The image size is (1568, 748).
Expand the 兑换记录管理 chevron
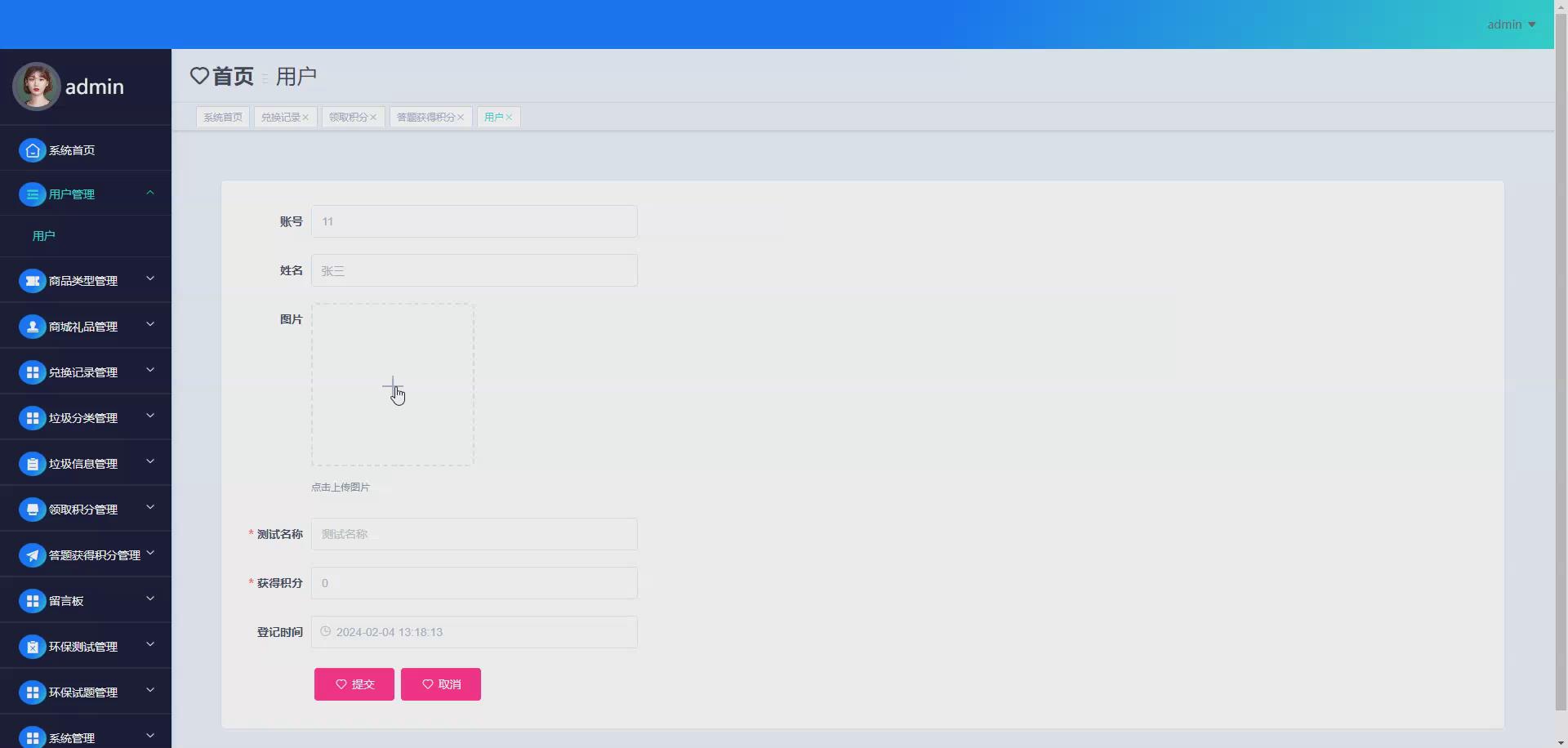pos(150,371)
